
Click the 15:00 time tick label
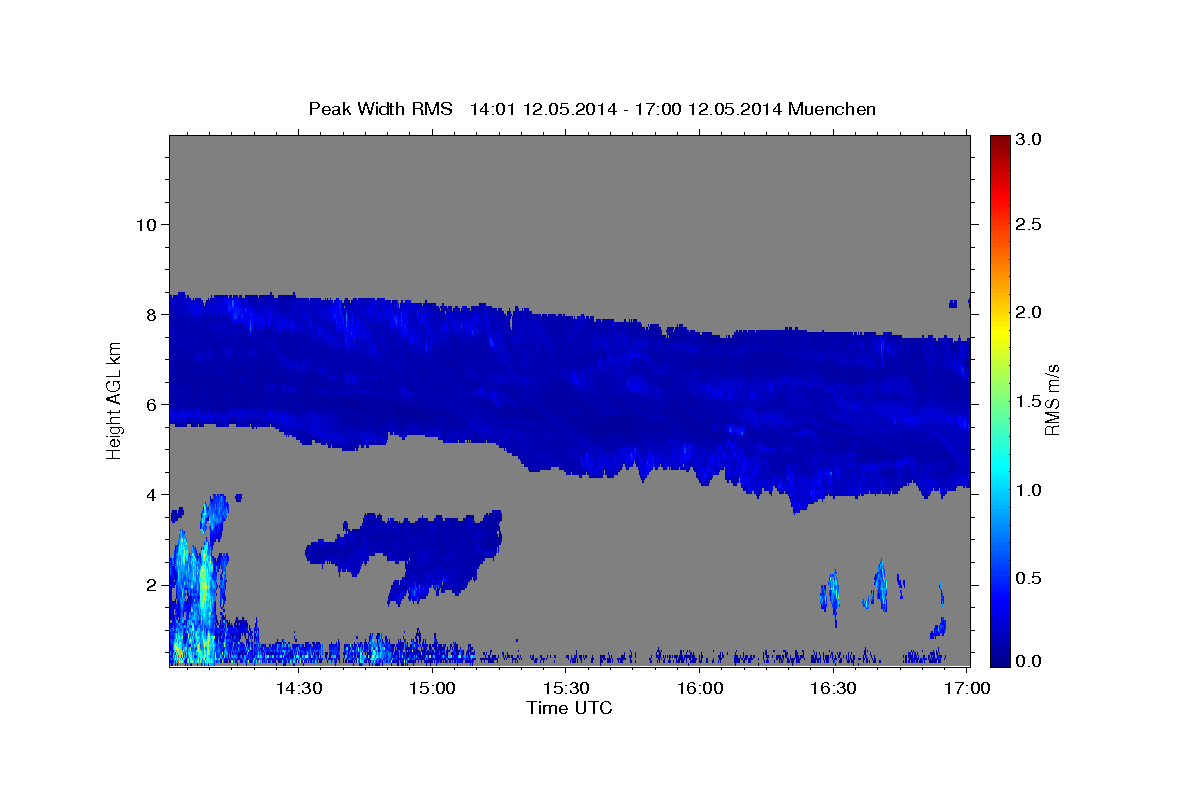point(432,688)
